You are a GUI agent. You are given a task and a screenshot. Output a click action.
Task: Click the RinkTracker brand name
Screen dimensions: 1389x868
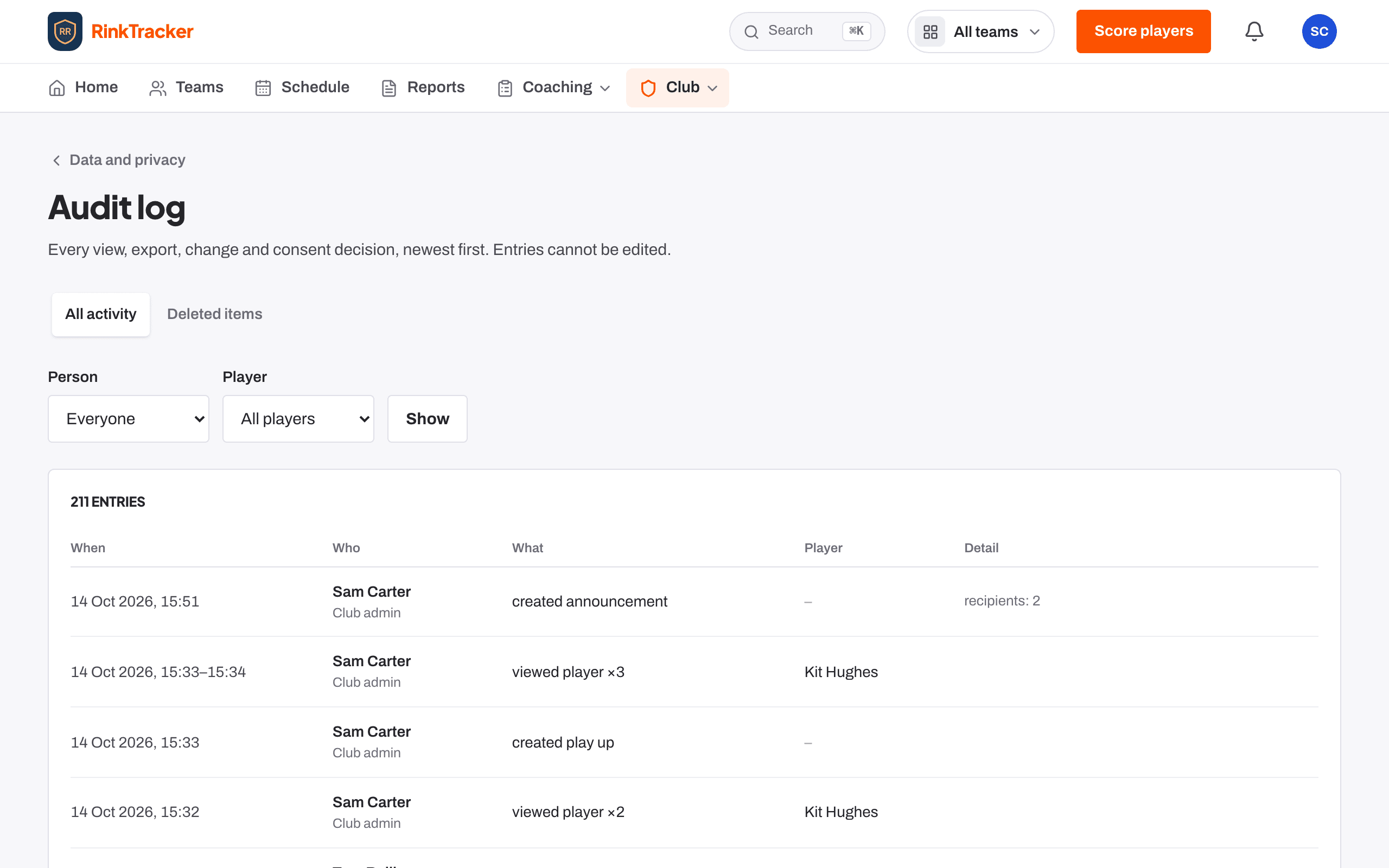click(142, 31)
